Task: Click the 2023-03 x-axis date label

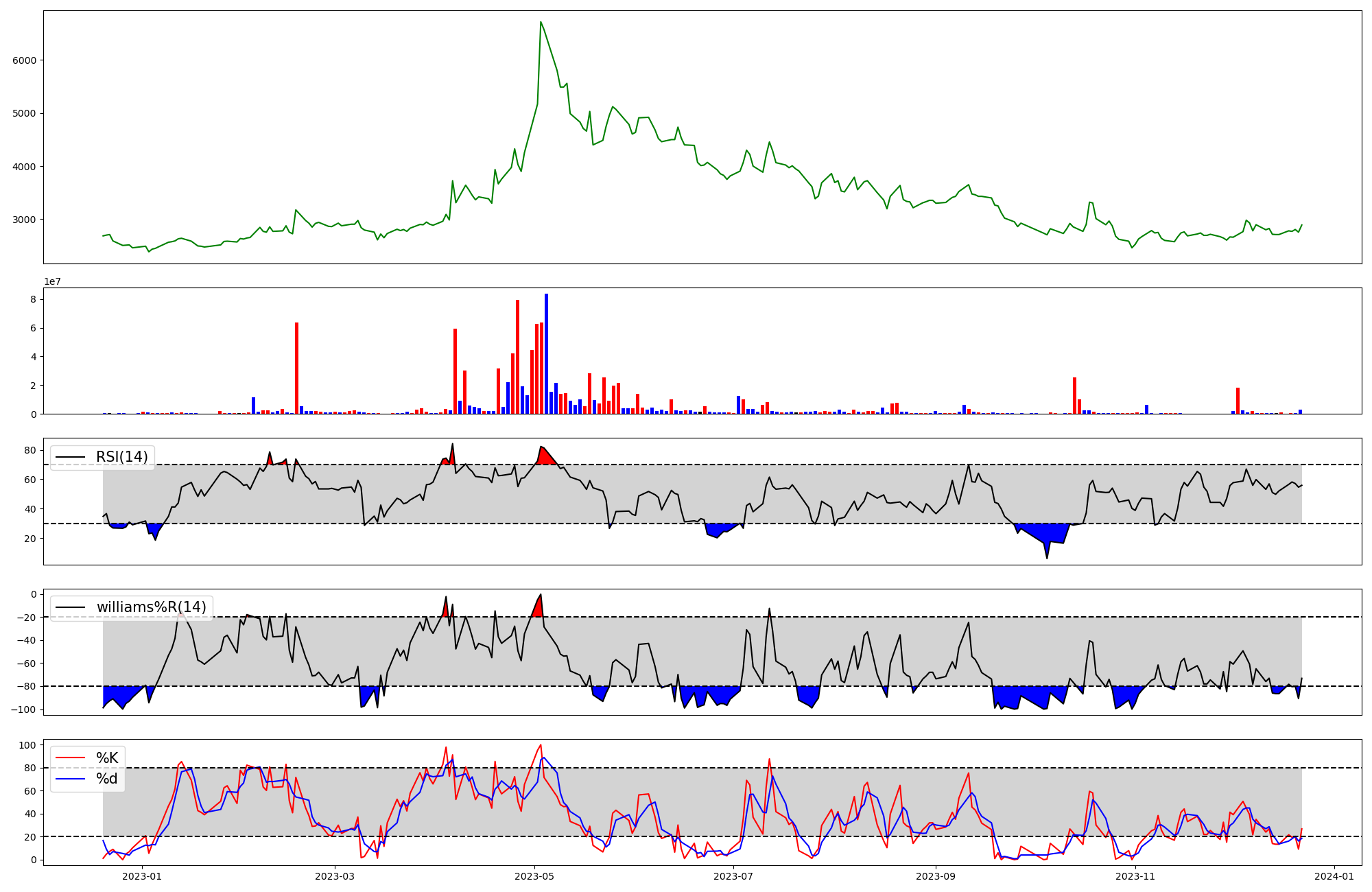Action: click(334, 876)
